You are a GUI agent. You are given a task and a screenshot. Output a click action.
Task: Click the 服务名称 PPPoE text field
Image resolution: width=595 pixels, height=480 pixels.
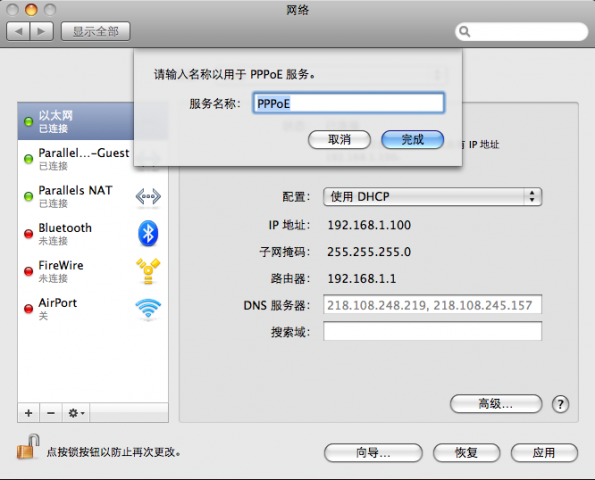point(348,103)
